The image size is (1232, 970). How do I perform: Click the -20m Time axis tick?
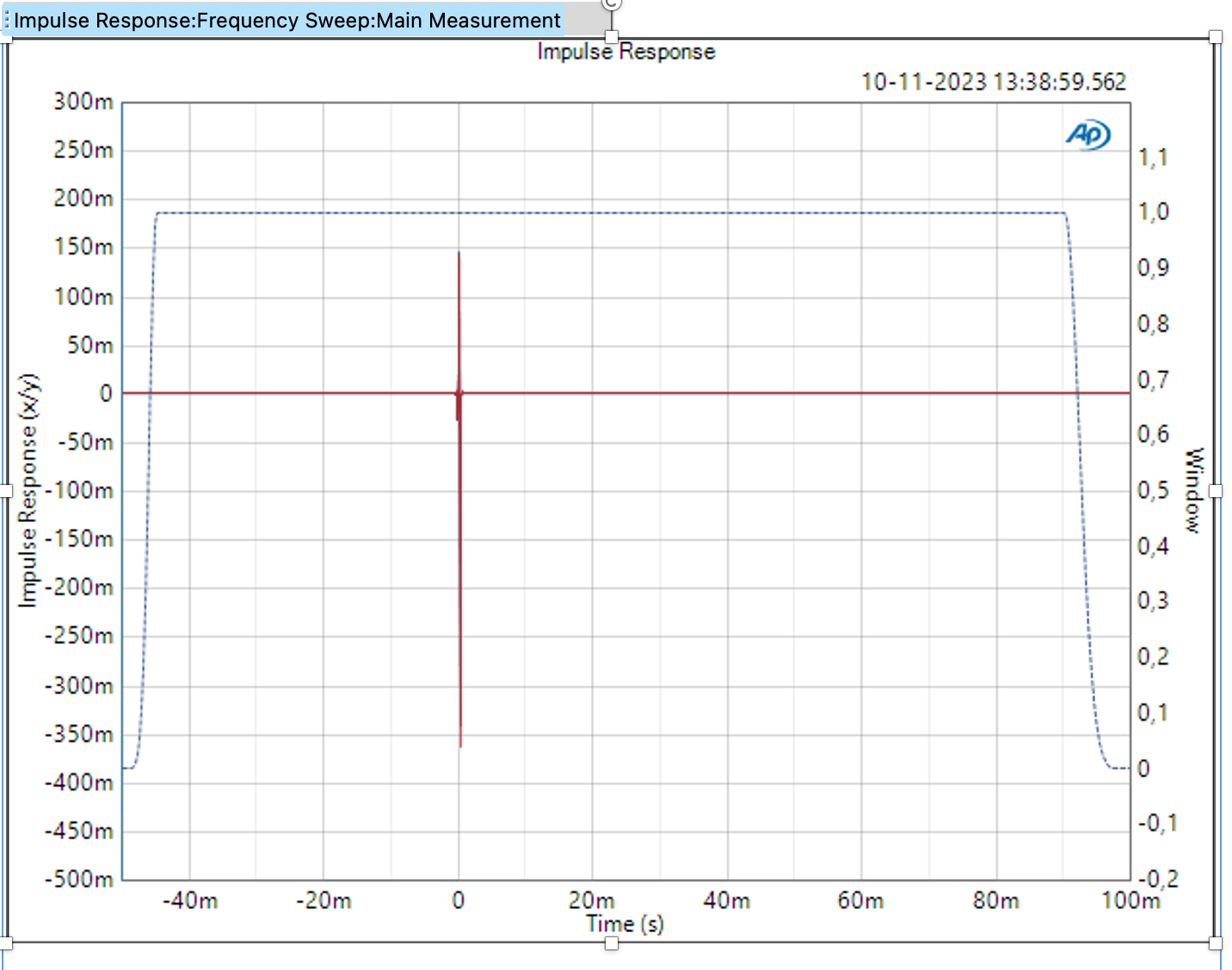pos(323,900)
